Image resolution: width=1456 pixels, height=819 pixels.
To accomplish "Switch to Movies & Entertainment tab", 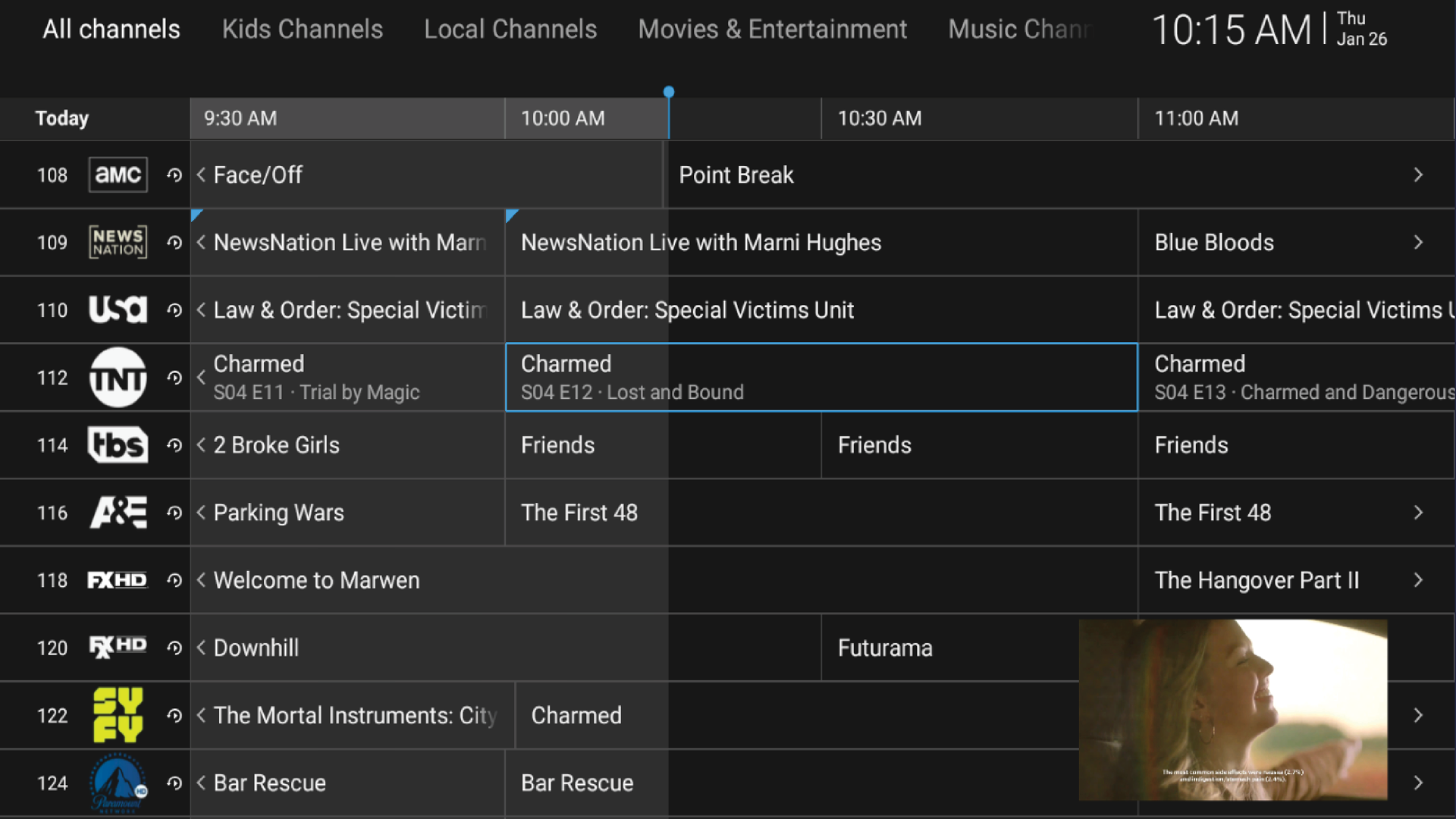I will 772,29.
